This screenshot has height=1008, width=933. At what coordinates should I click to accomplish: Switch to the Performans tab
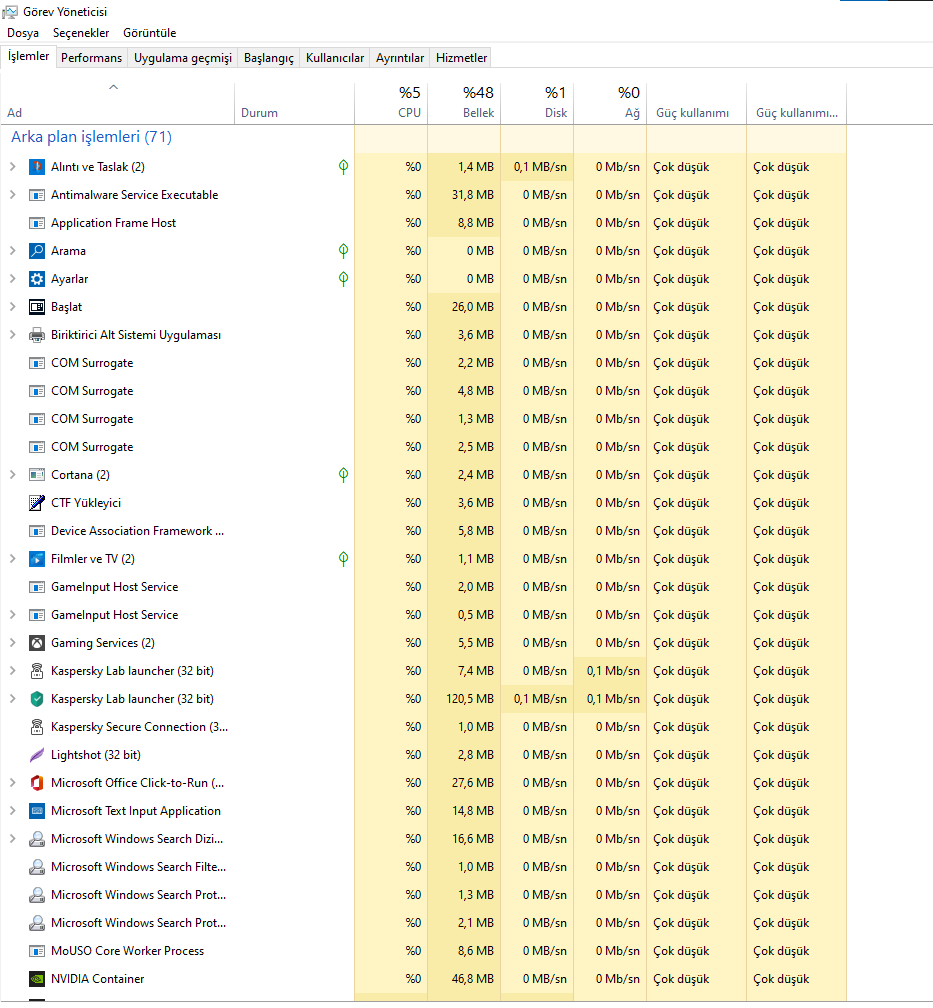click(91, 58)
